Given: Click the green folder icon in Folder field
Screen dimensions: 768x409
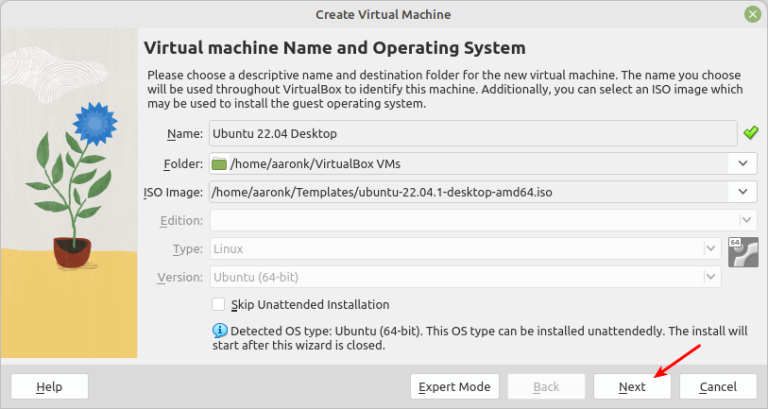Looking at the screenshot, I should [x=219, y=163].
